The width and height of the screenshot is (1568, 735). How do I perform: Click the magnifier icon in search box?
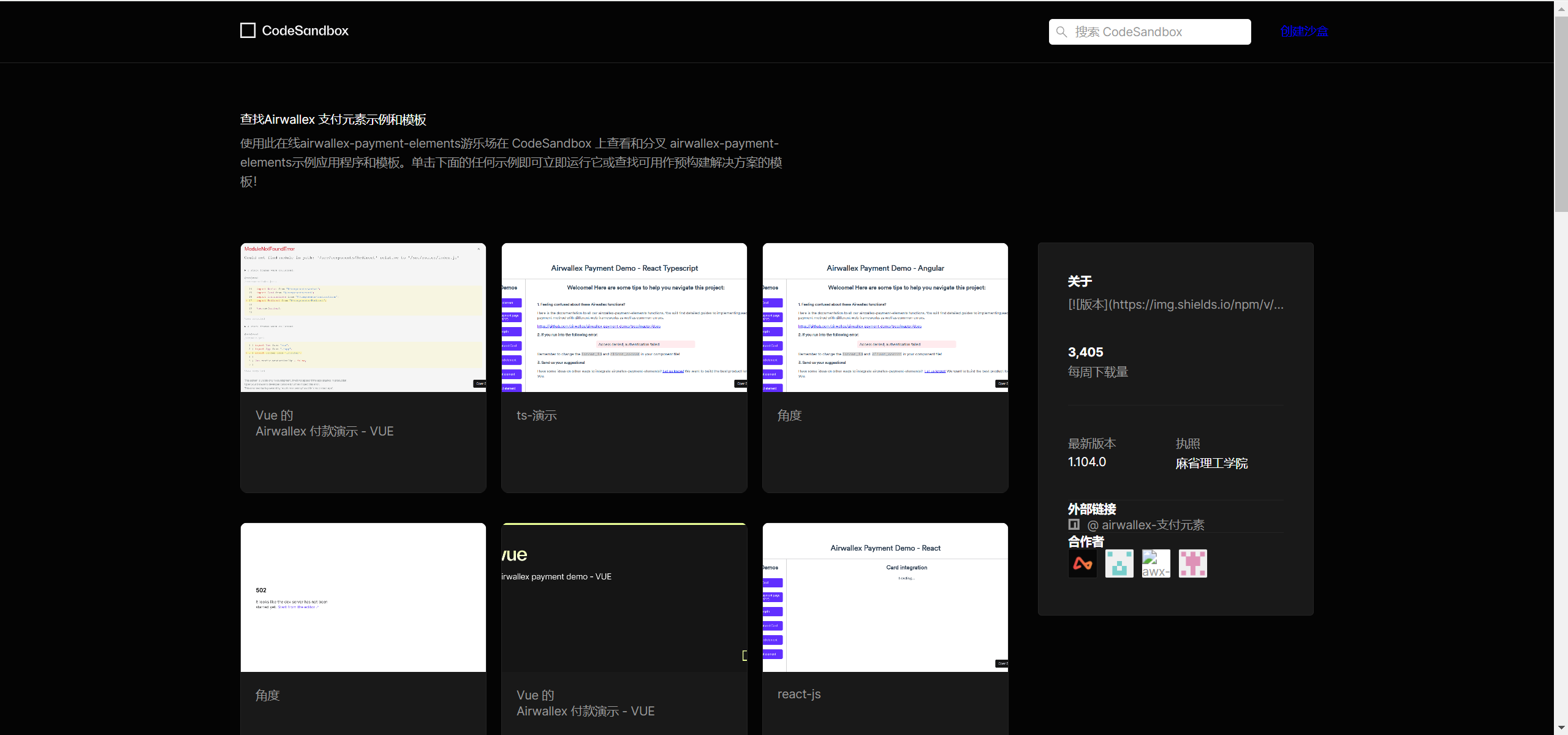click(x=1062, y=32)
